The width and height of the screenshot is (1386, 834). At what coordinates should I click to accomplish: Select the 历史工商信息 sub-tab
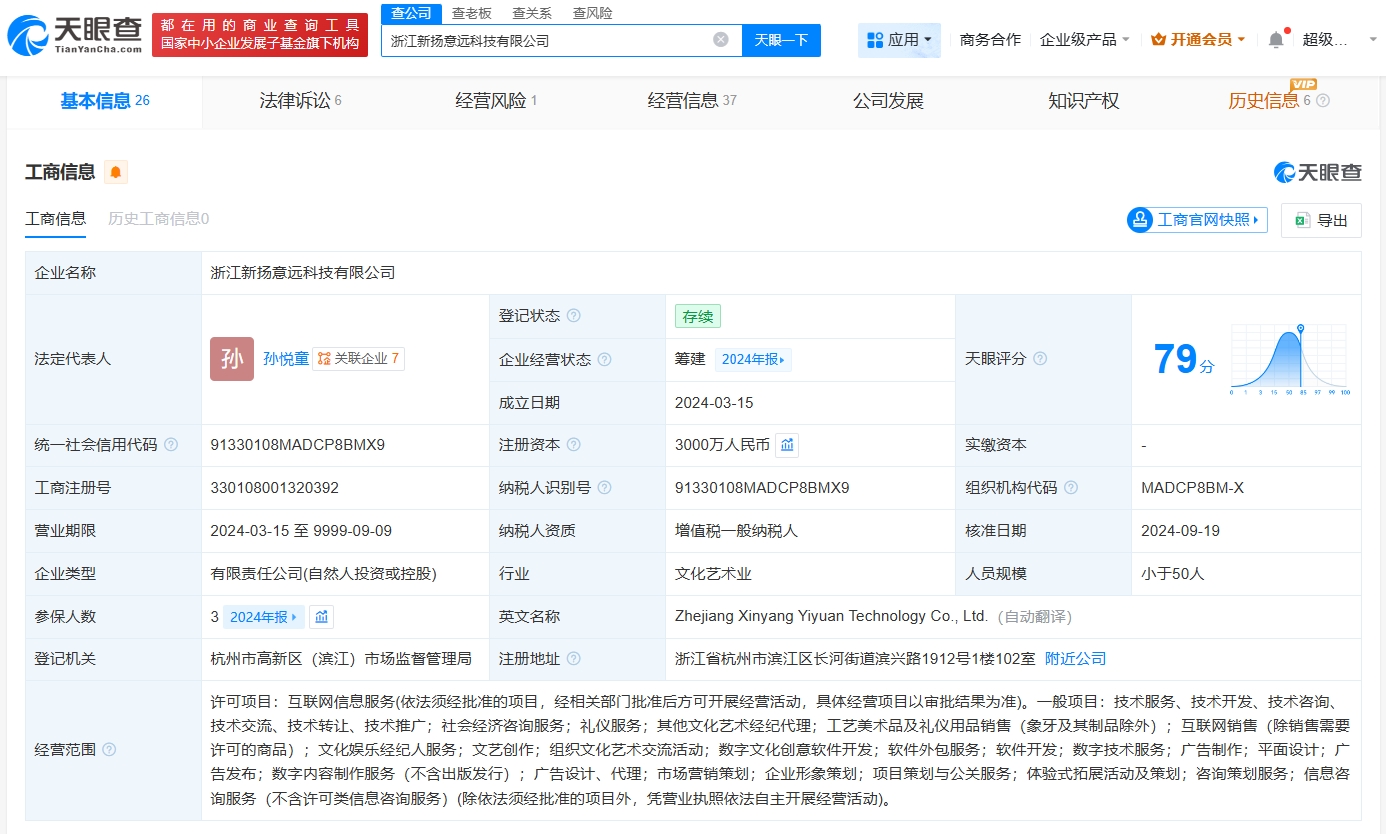click(x=158, y=219)
